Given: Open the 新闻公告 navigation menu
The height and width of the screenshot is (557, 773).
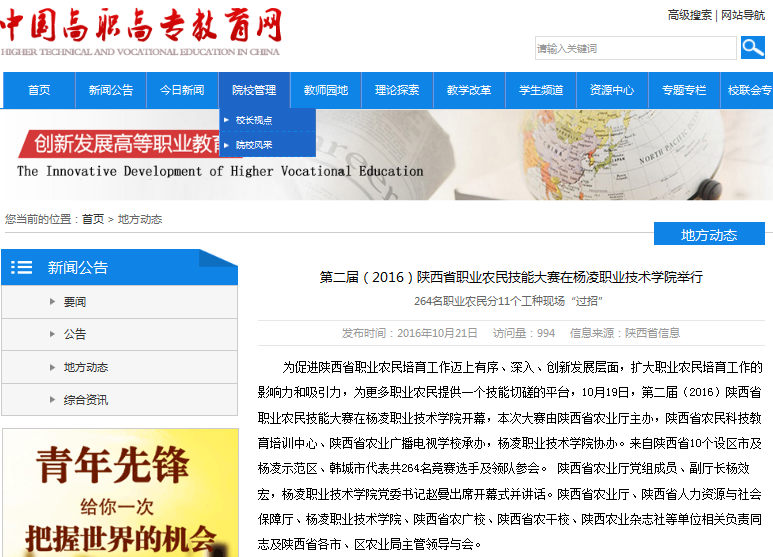Looking at the screenshot, I should coord(110,90).
